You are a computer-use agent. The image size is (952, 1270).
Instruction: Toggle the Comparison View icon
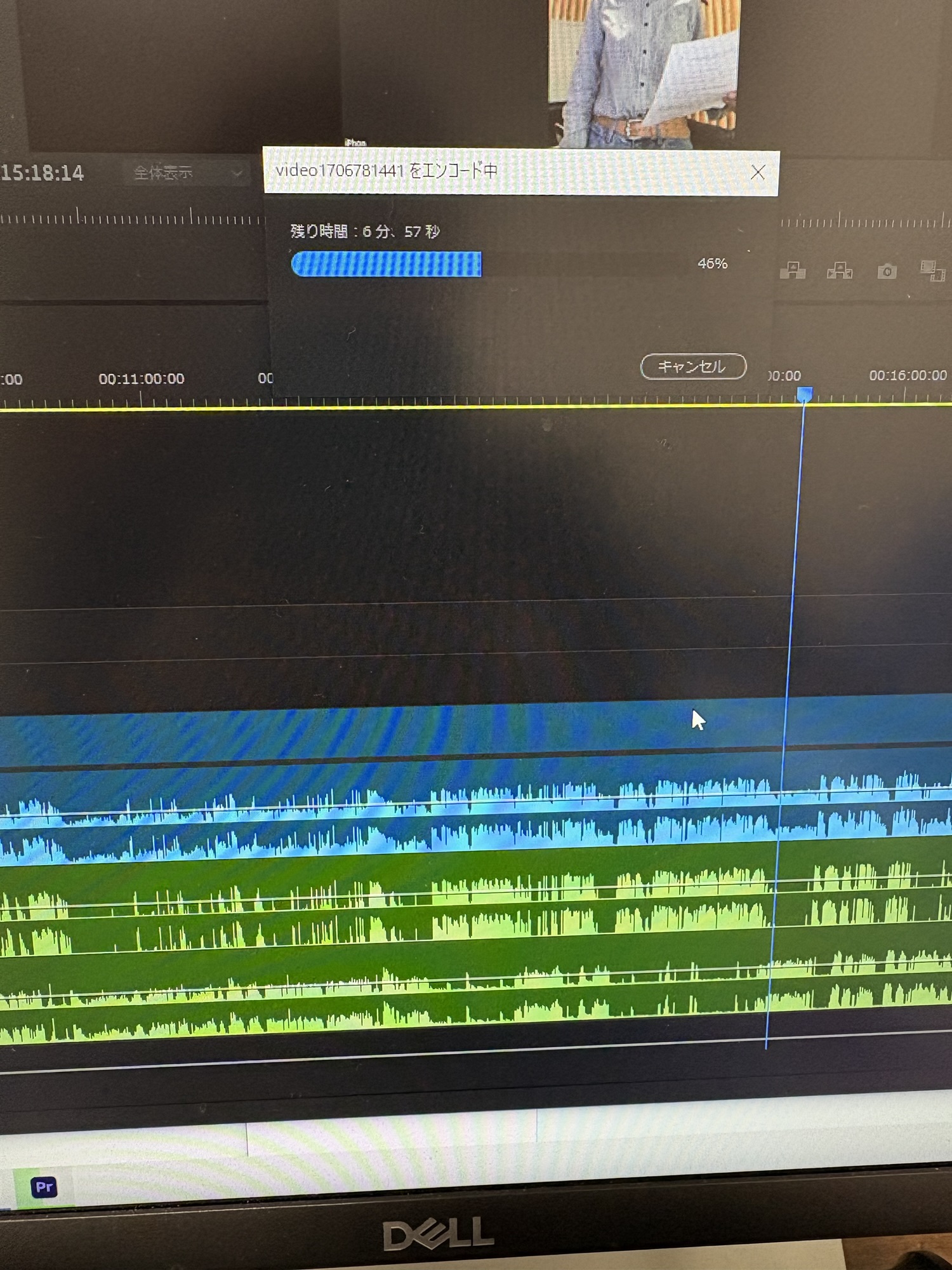pyautogui.click(x=932, y=271)
